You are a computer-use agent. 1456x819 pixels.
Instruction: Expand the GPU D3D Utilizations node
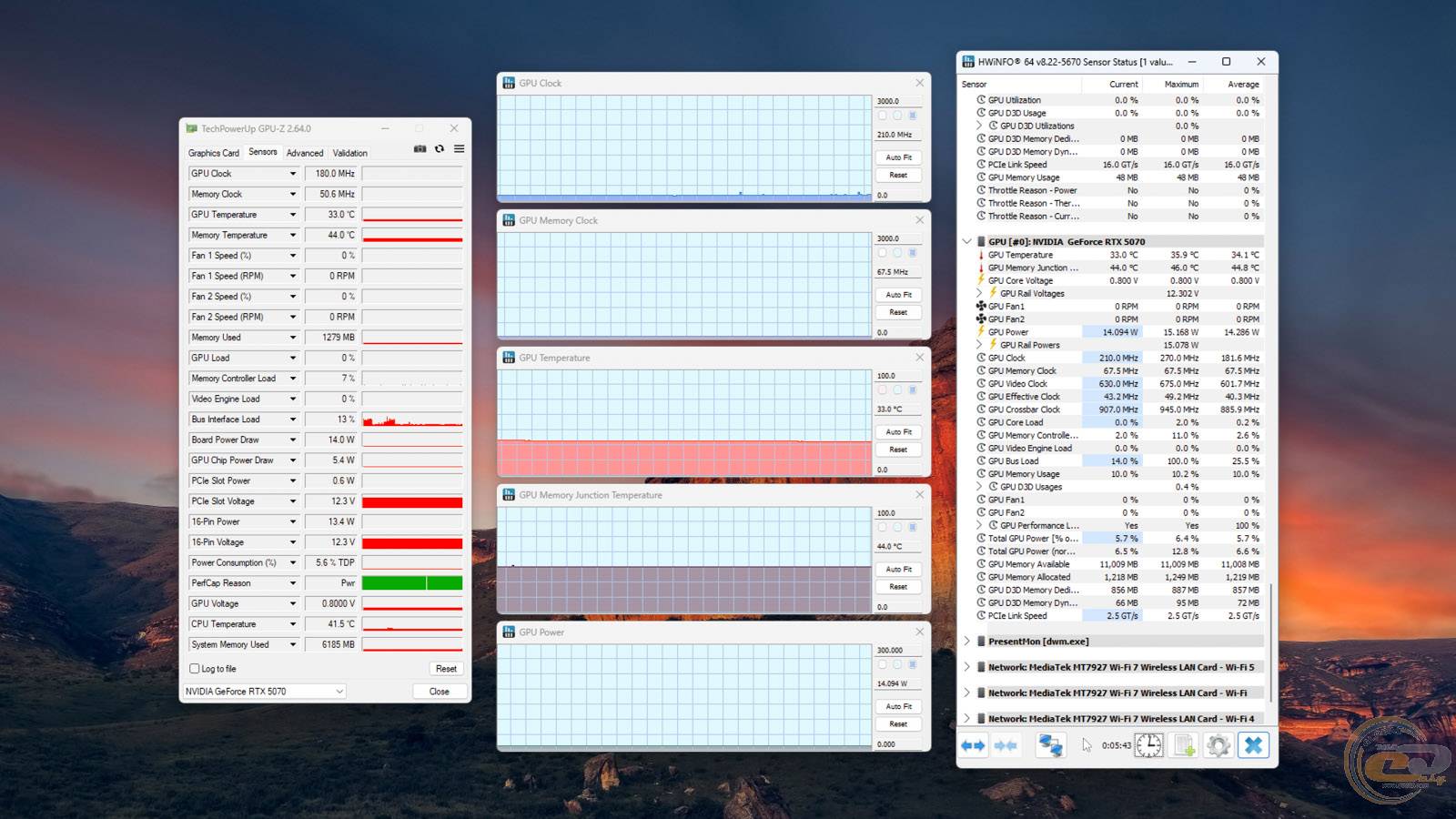[x=979, y=126]
